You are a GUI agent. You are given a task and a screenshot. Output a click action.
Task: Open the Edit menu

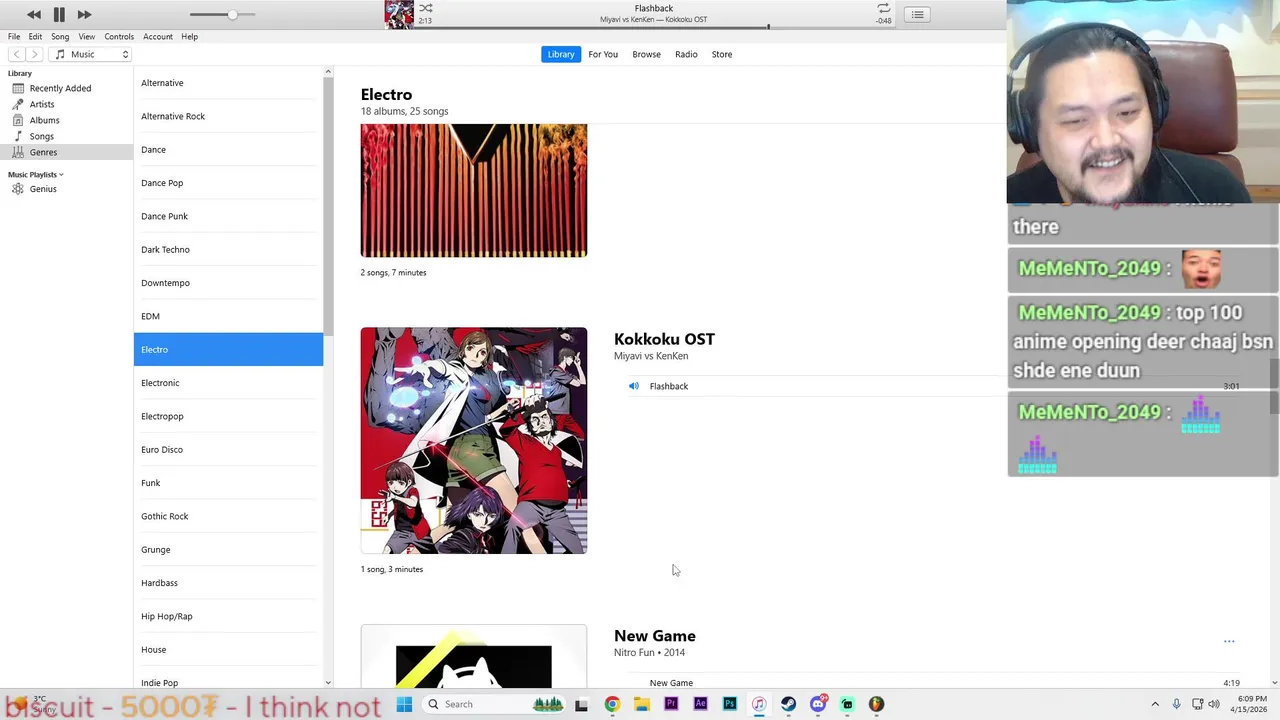(x=35, y=37)
